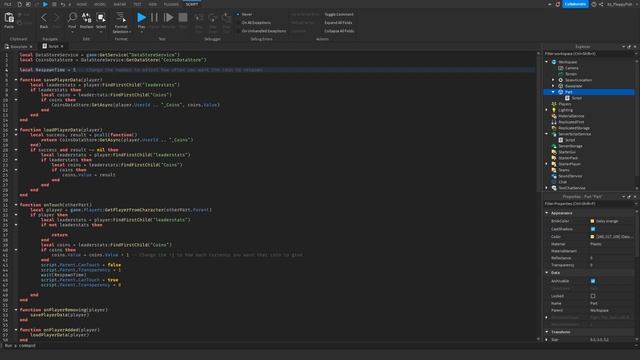This screenshot has height=360, width=640.
Task: Click the Resume button in Test group
Action: [x=168, y=17]
